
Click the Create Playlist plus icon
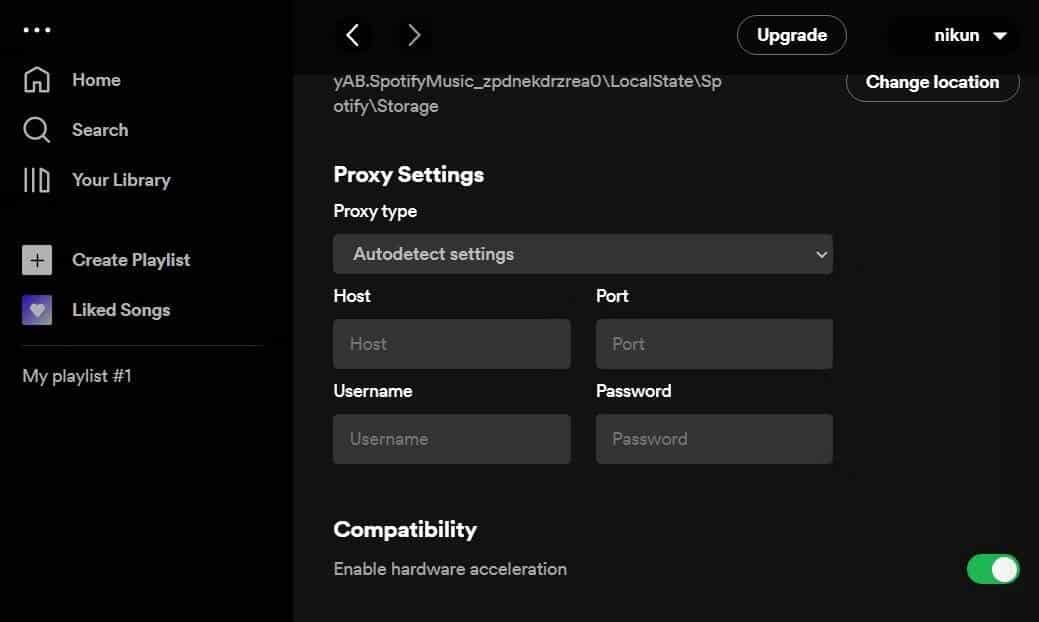click(37, 260)
